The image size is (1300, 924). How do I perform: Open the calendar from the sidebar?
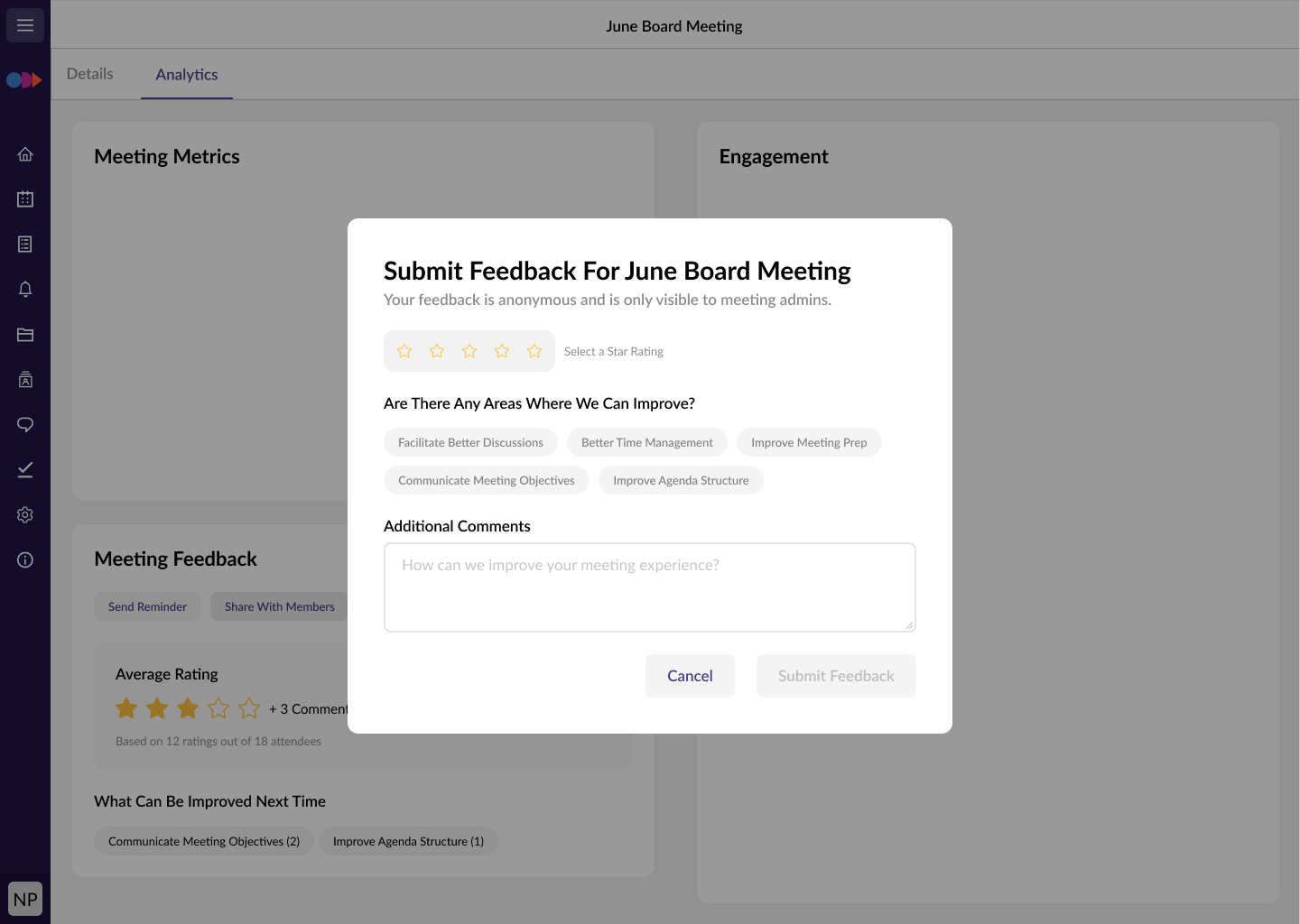coord(25,199)
